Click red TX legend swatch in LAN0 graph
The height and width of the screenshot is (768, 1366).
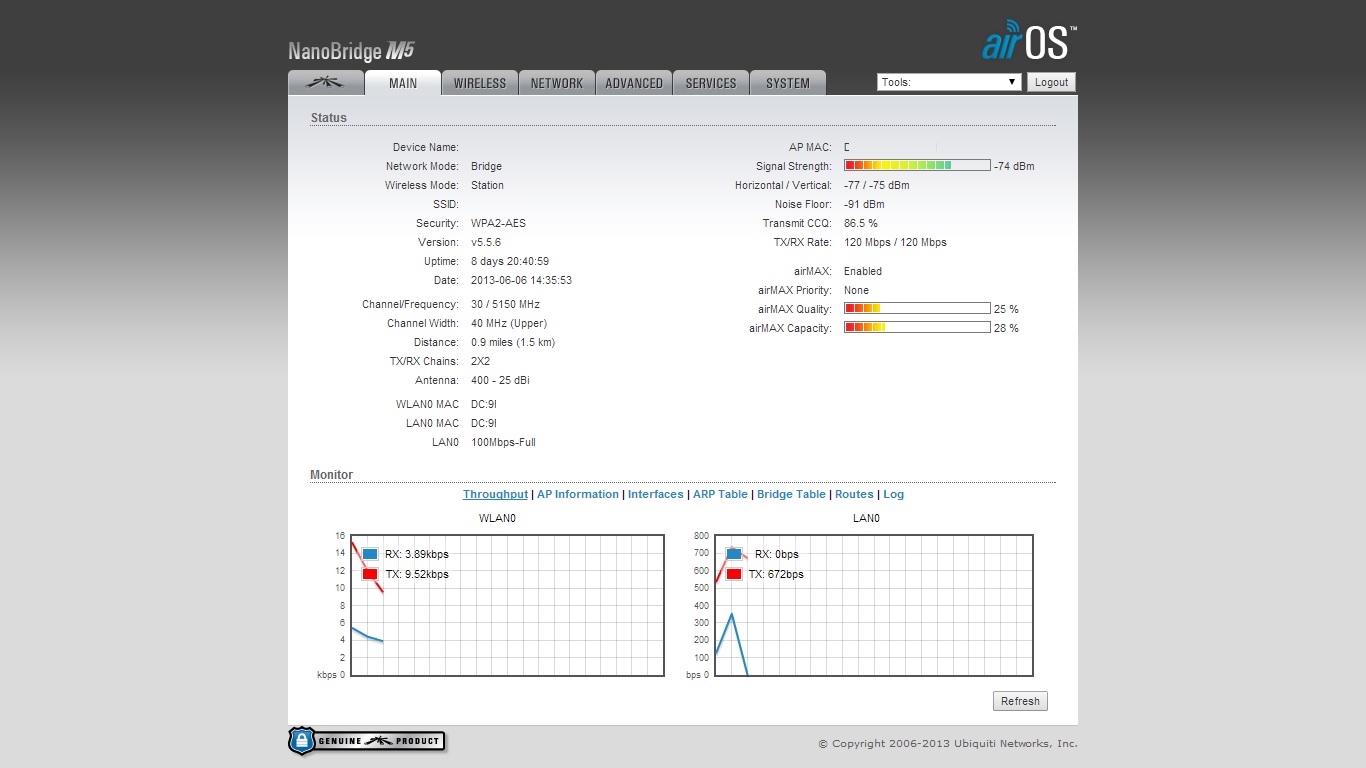click(734, 574)
